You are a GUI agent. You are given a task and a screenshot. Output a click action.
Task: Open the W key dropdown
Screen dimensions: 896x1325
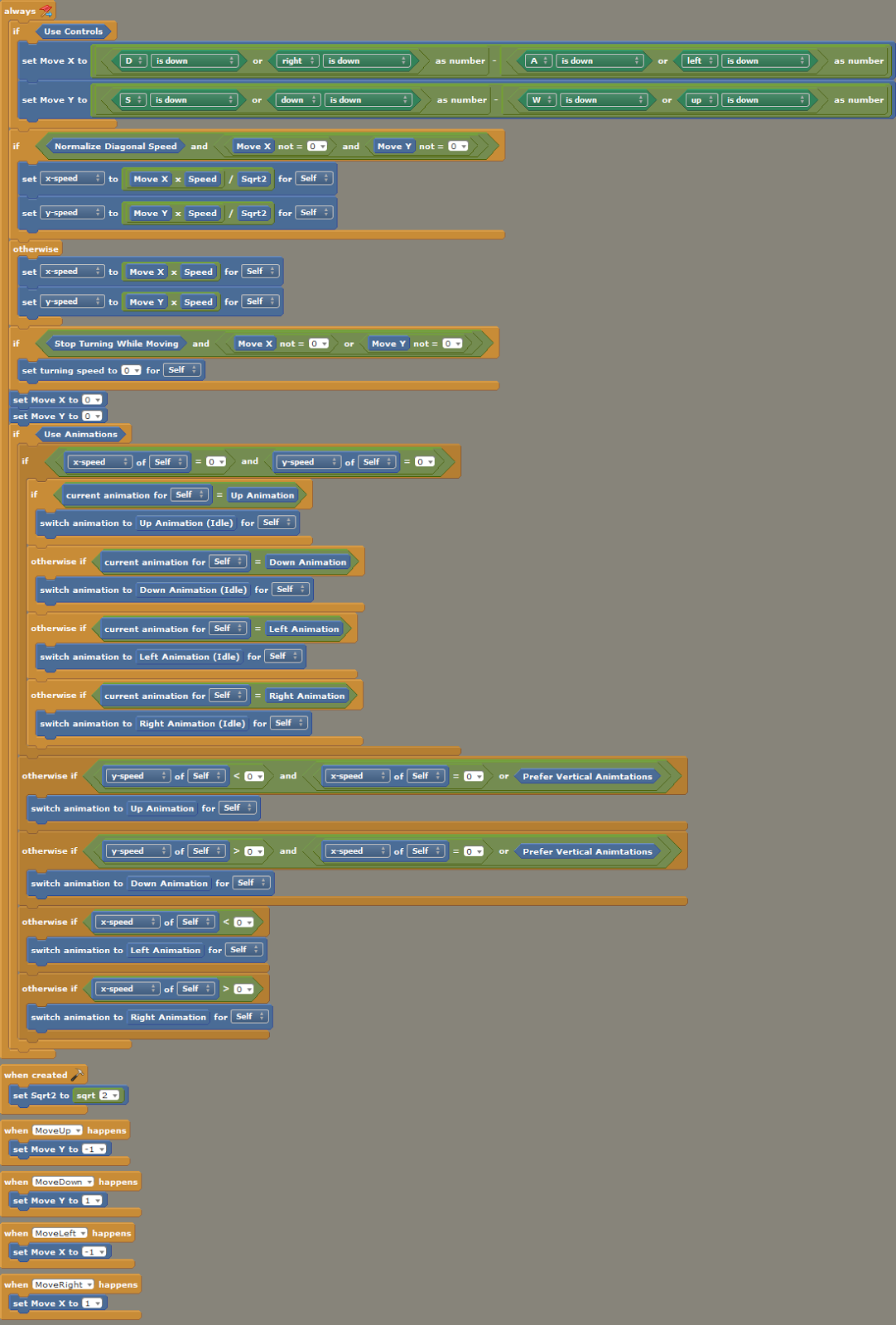[541, 99]
